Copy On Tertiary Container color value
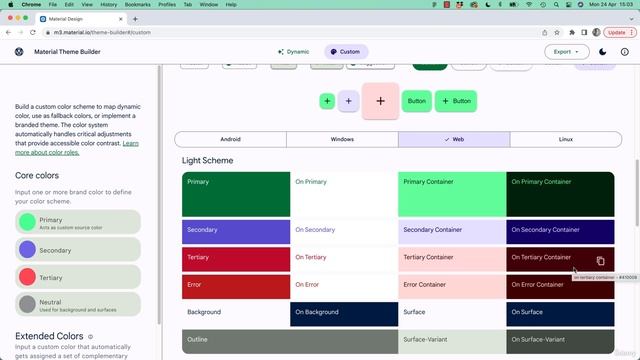This screenshot has width=640, height=360. pos(600,261)
